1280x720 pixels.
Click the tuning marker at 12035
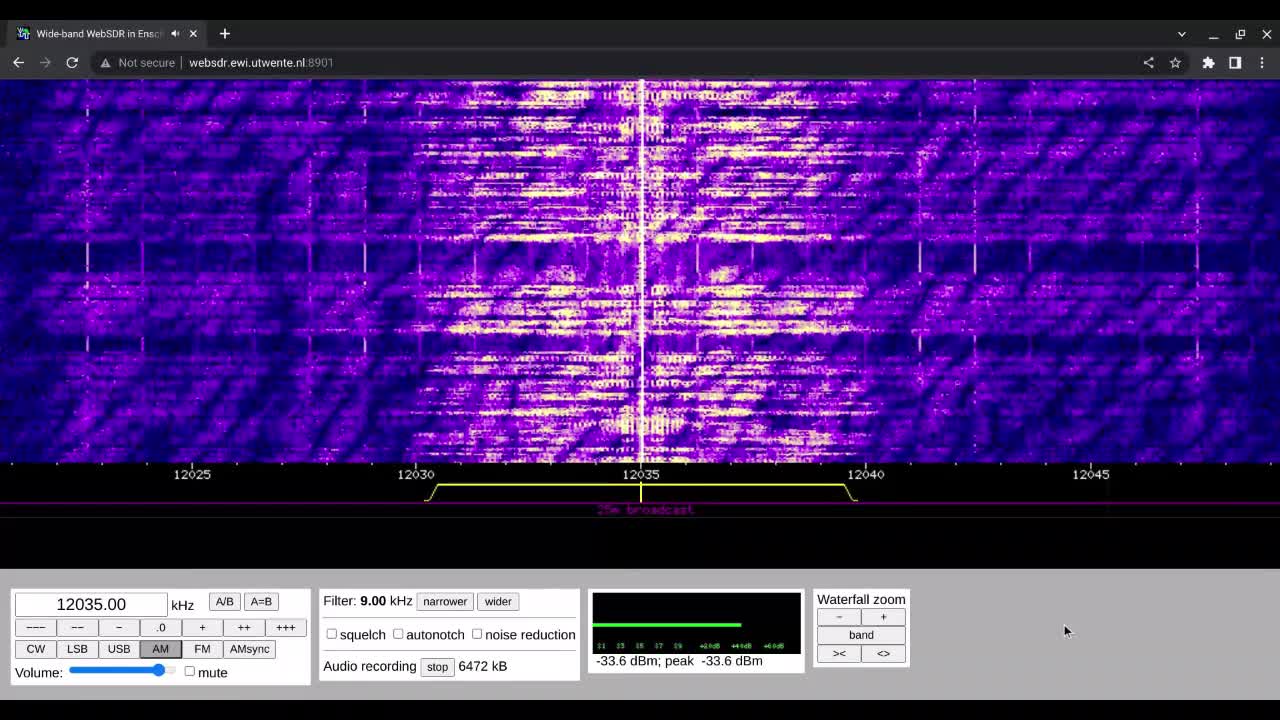[640, 492]
